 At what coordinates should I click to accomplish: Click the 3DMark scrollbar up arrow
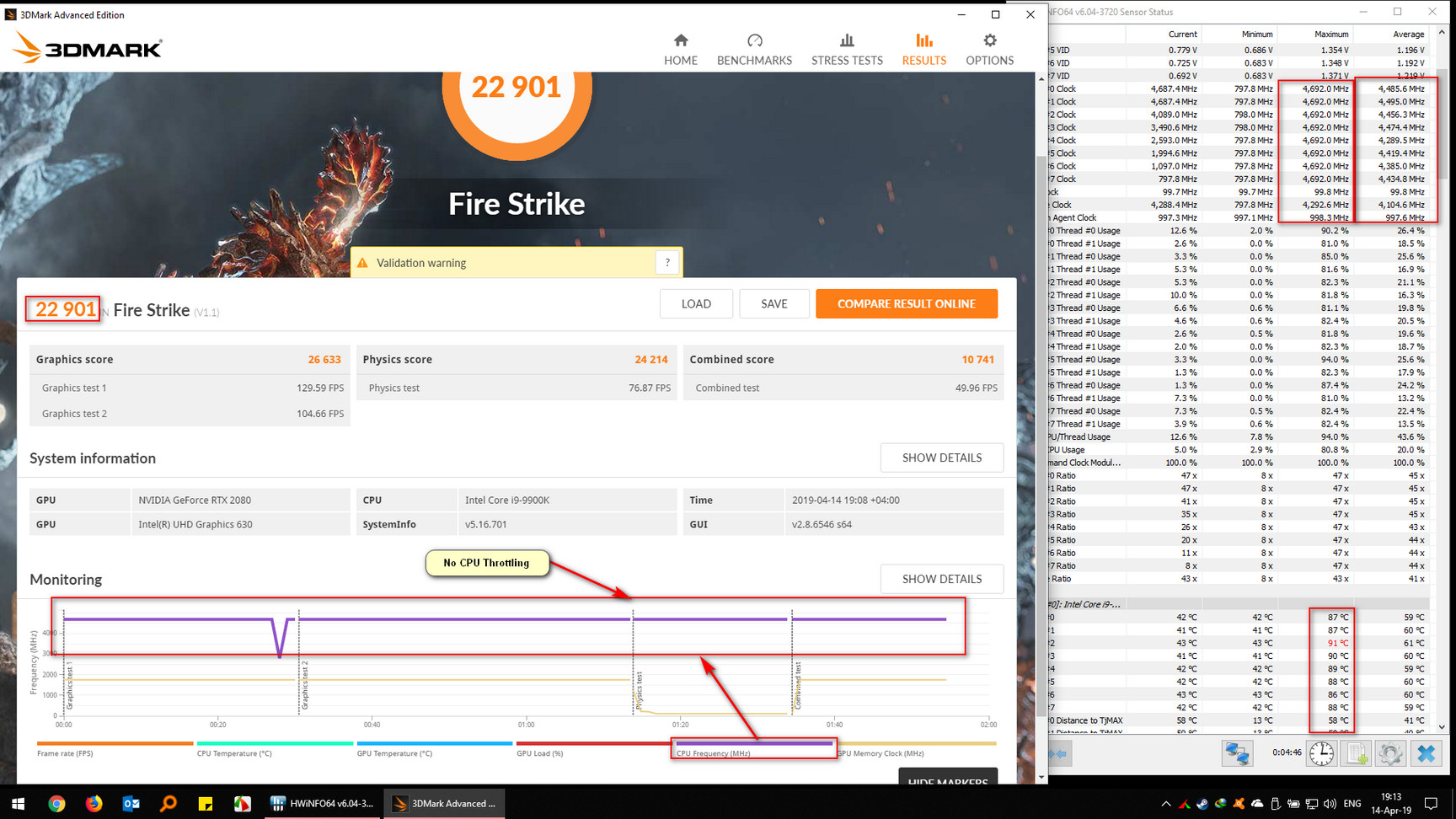[x=1041, y=78]
